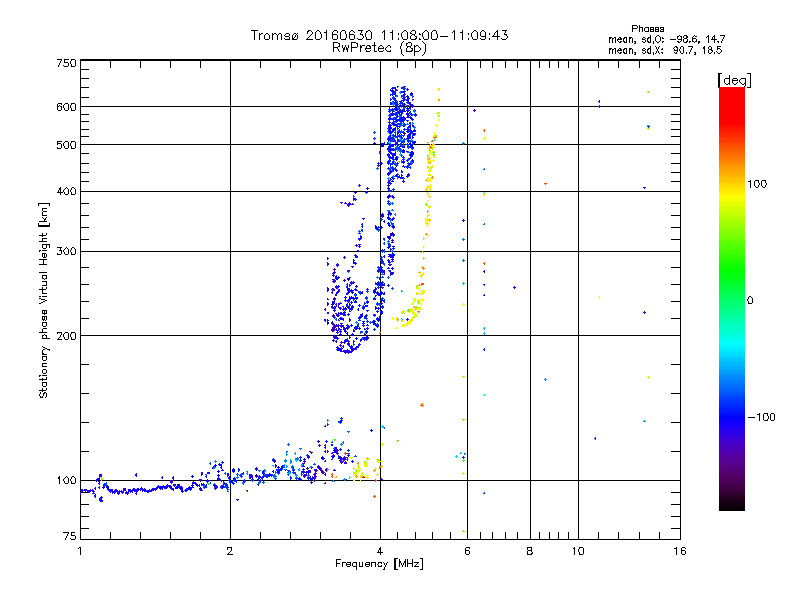
Task: Click the x-axis tick label '4'
Action: click(380, 551)
